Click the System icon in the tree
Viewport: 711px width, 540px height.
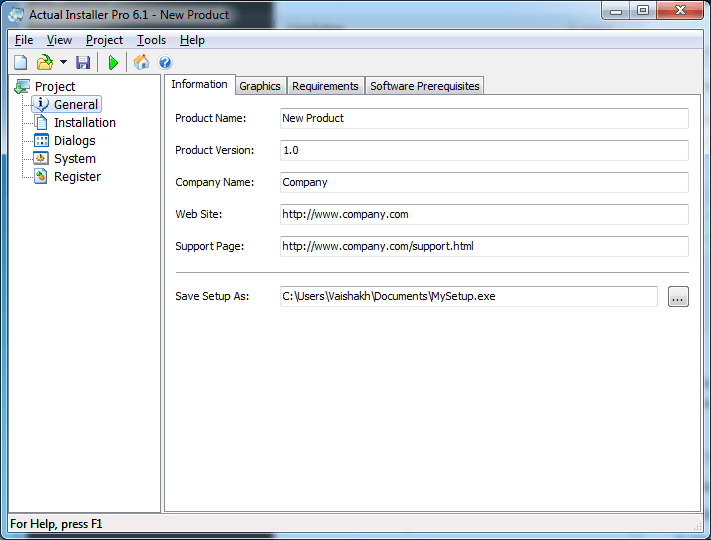(41, 158)
